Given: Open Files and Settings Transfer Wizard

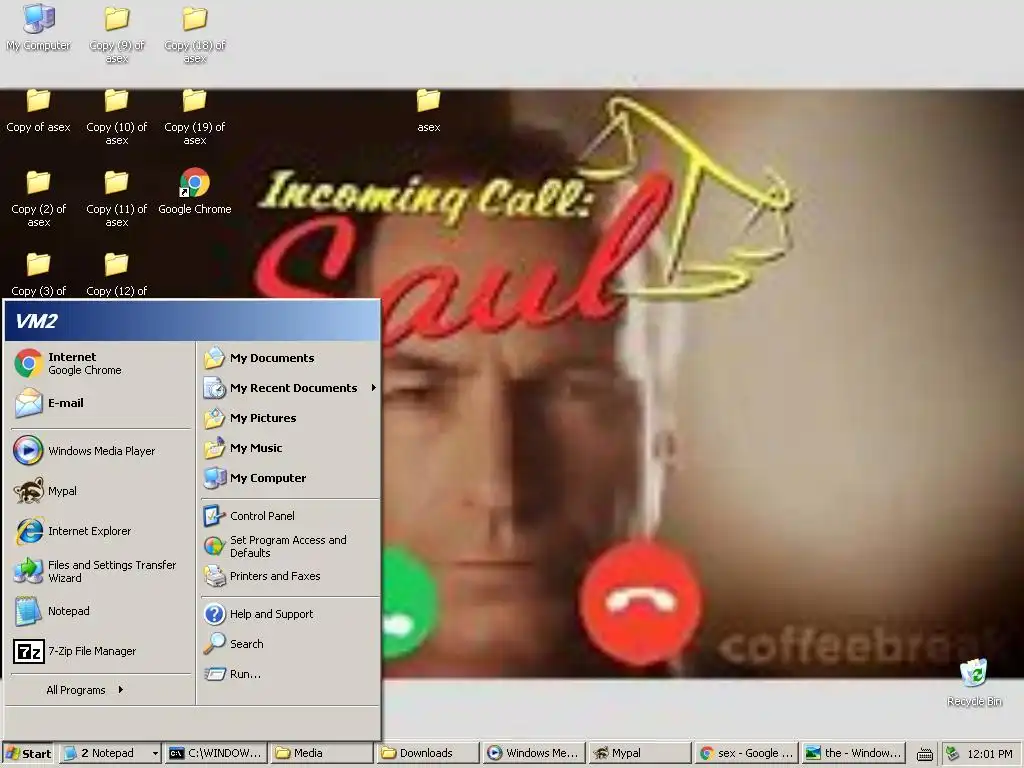Looking at the screenshot, I should click(101, 571).
